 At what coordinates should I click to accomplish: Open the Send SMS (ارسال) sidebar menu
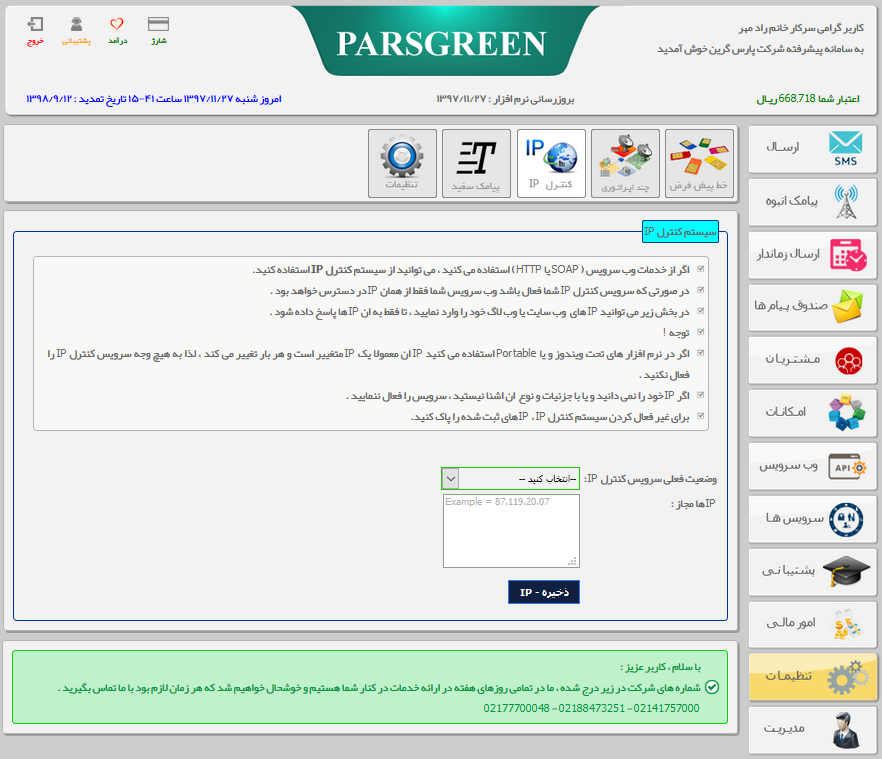coord(812,150)
